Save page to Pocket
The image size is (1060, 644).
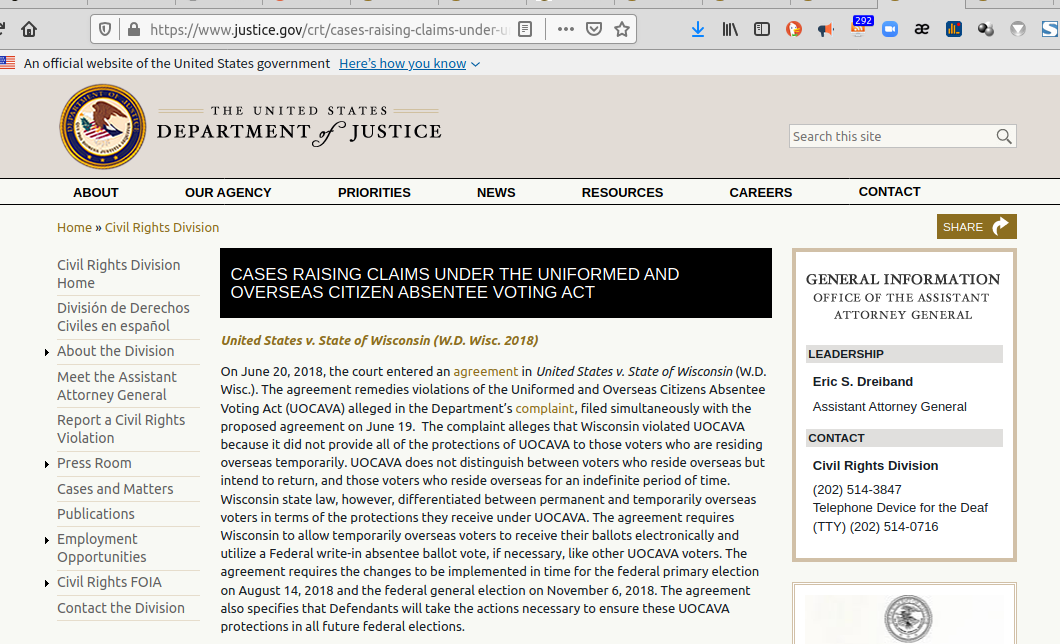[x=594, y=30]
